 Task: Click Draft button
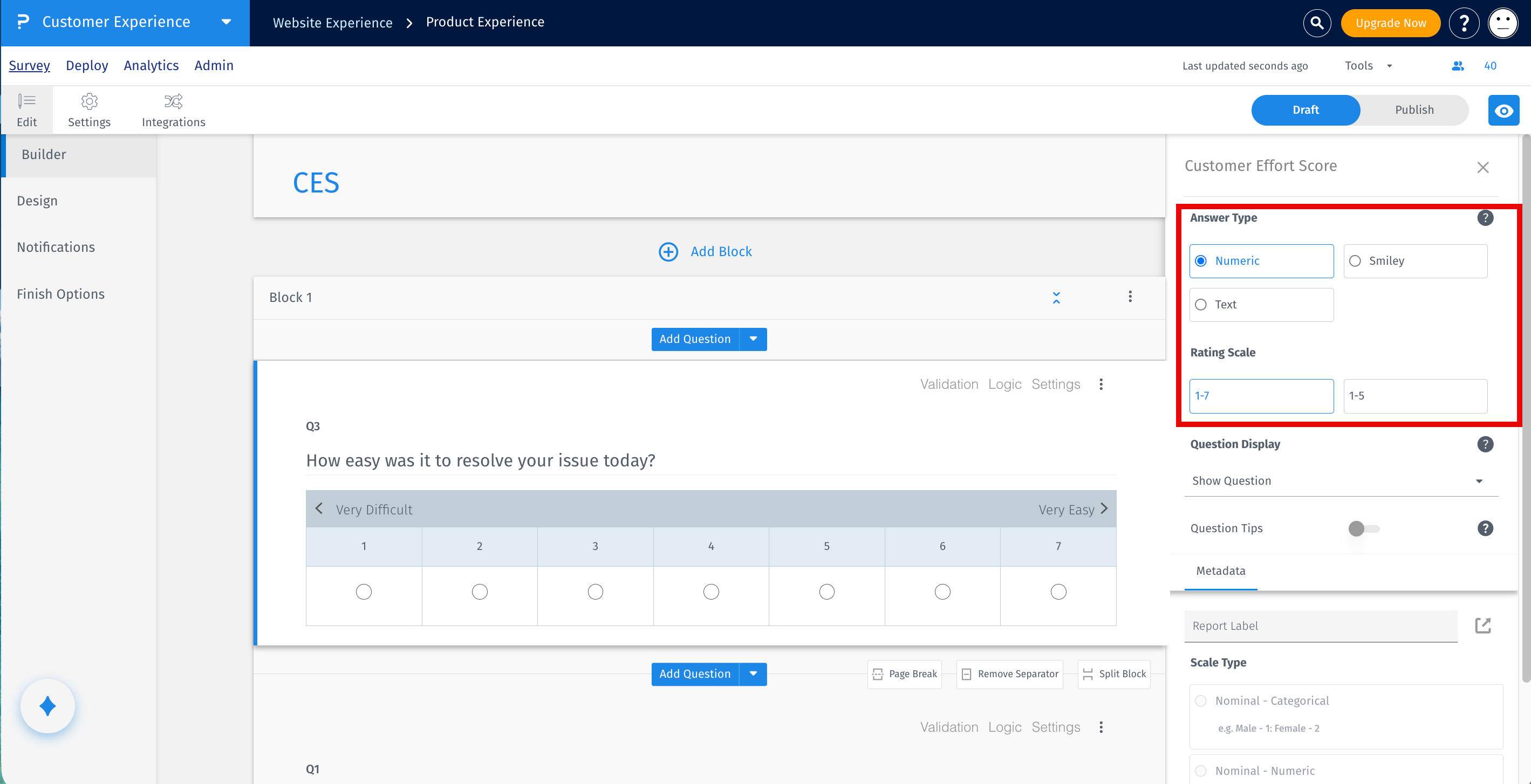(1305, 110)
